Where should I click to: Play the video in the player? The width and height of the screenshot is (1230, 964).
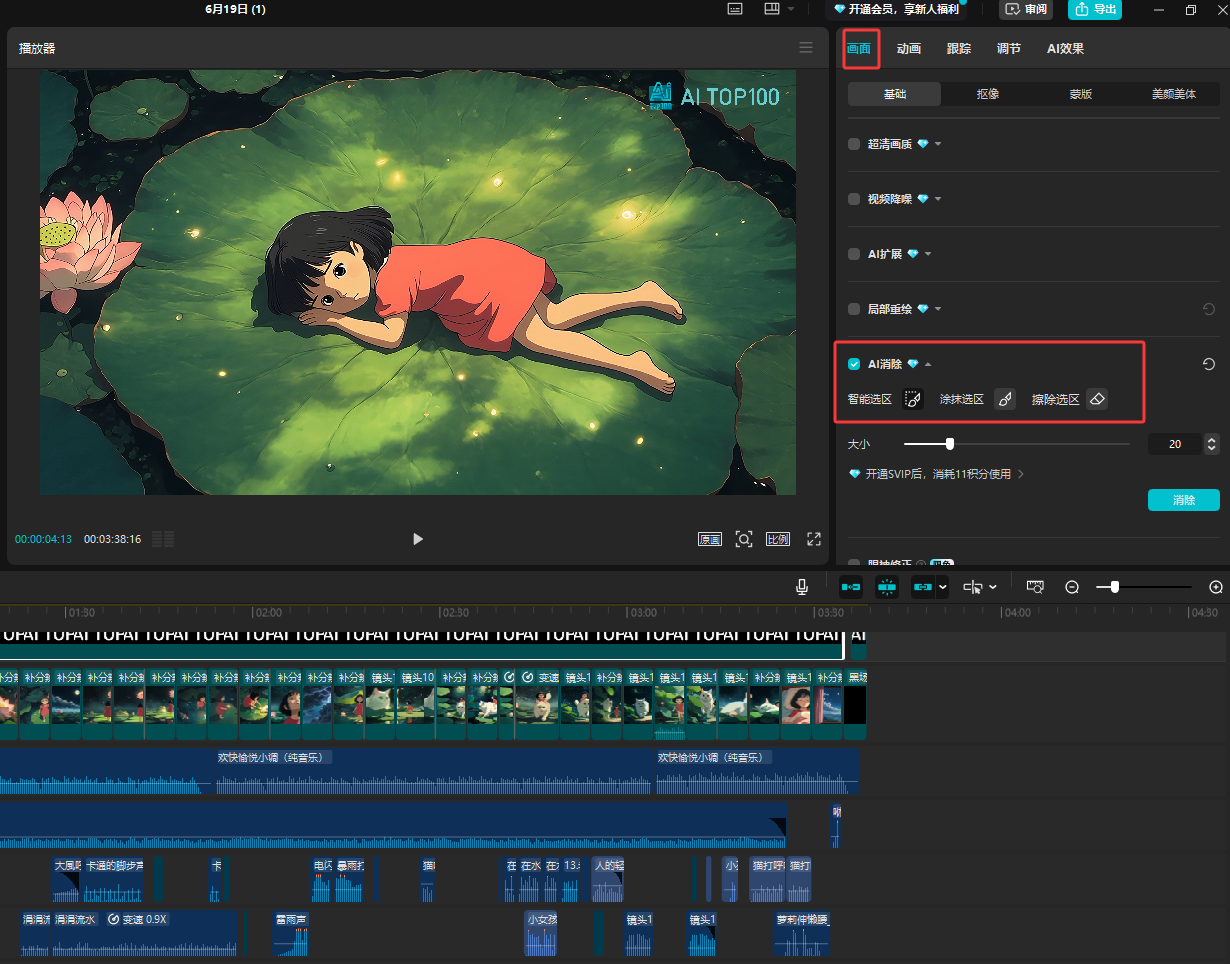418,539
